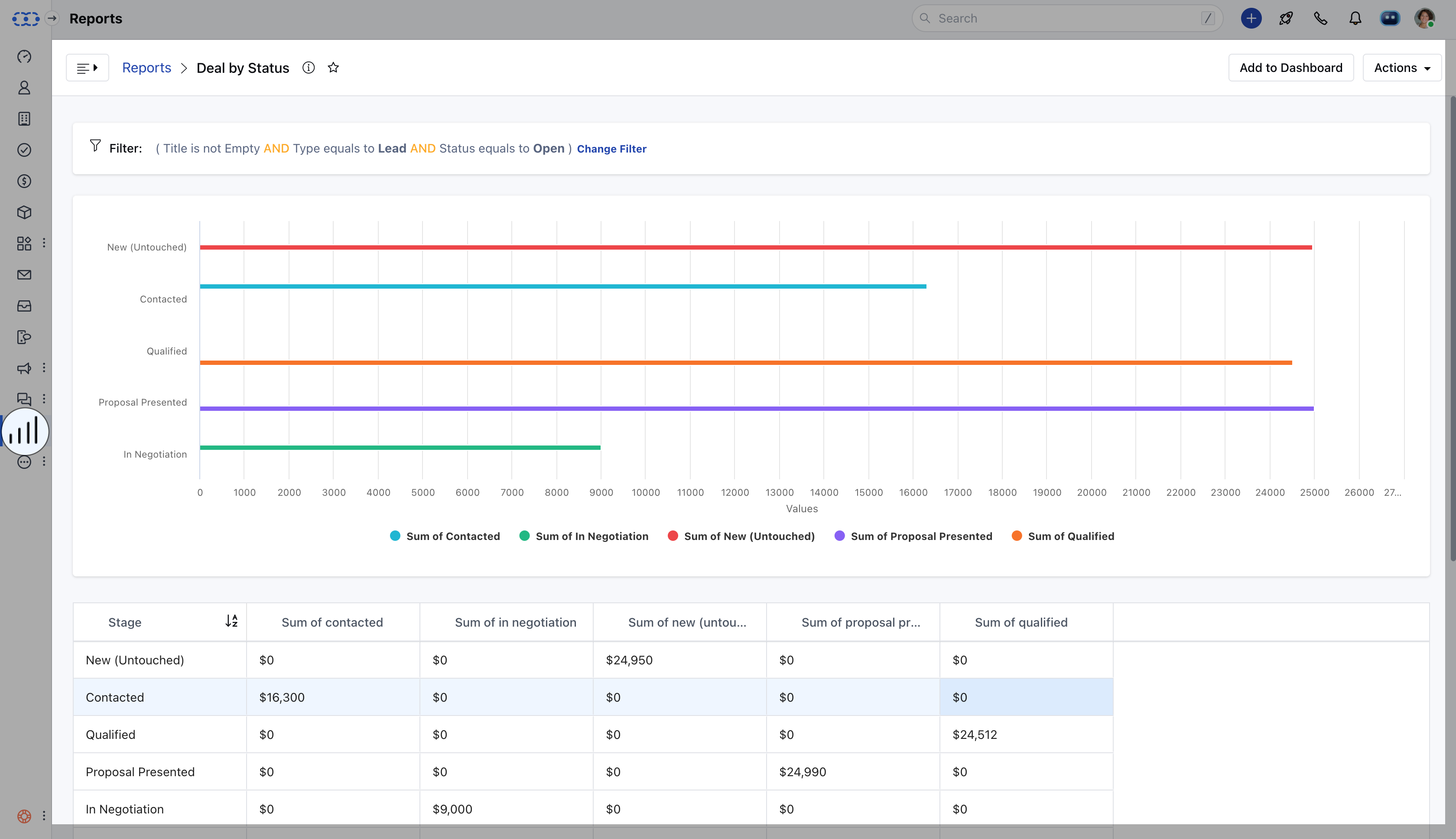Go to Reports breadcrumb link
This screenshot has width=1456, height=839.
click(146, 68)
